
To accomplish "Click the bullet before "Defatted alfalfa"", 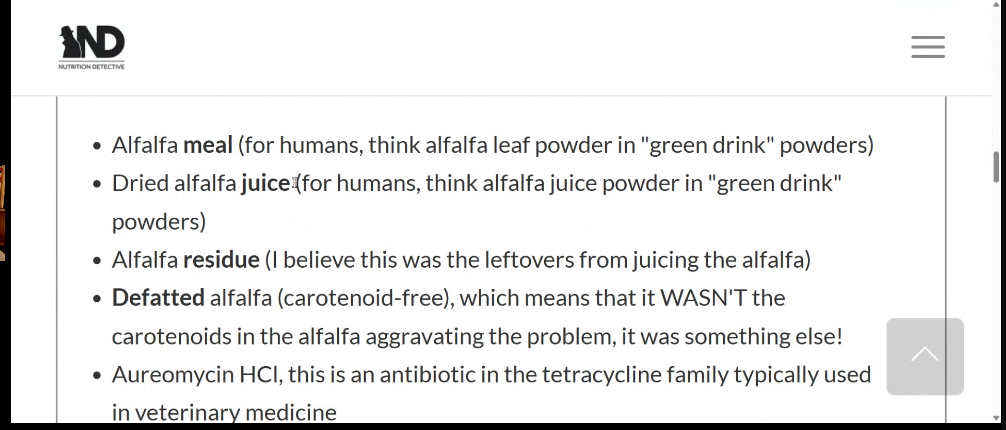I will click(x=97, y=298).
